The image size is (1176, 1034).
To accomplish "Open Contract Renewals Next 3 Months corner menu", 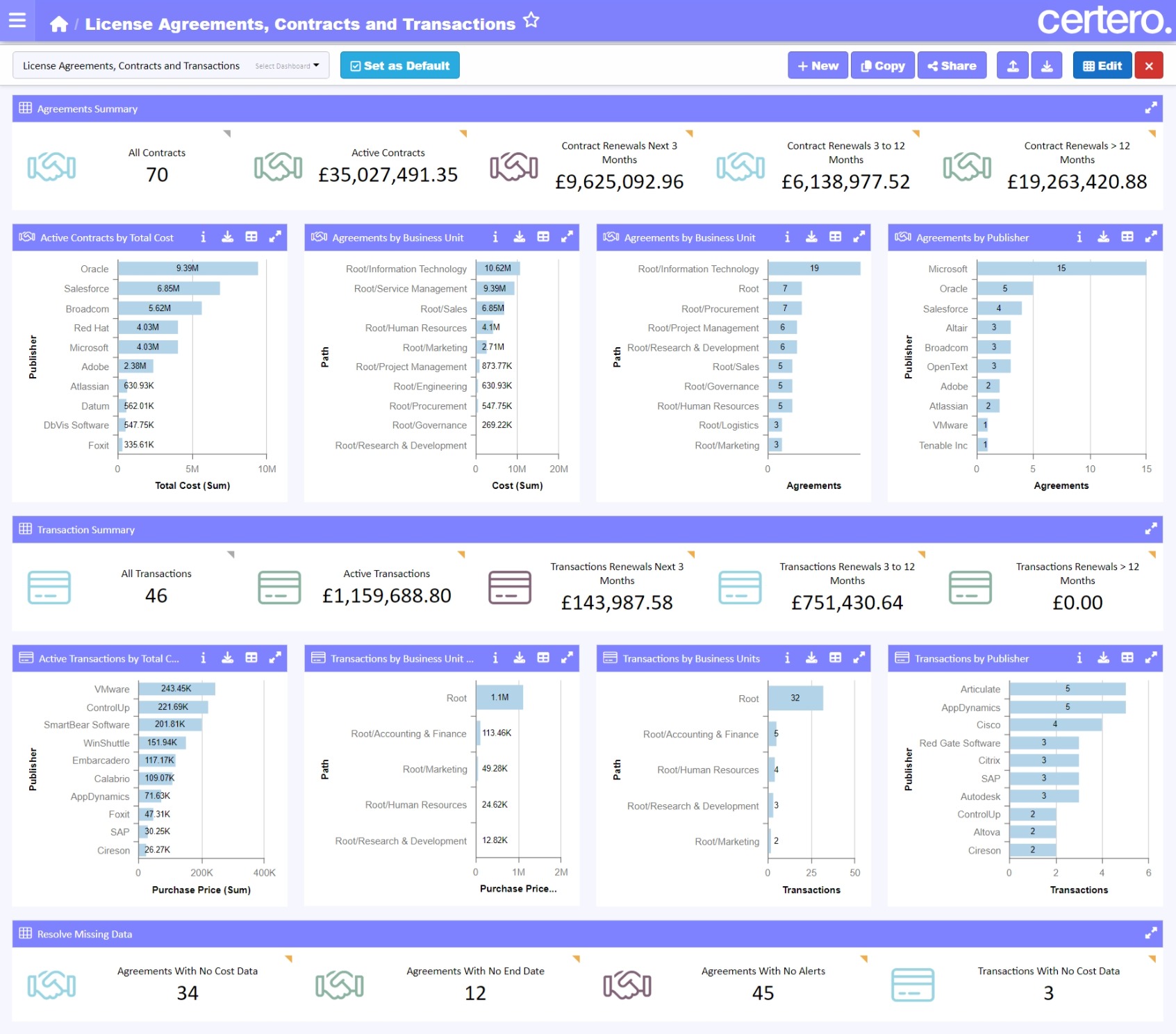I will pos(690,133).
